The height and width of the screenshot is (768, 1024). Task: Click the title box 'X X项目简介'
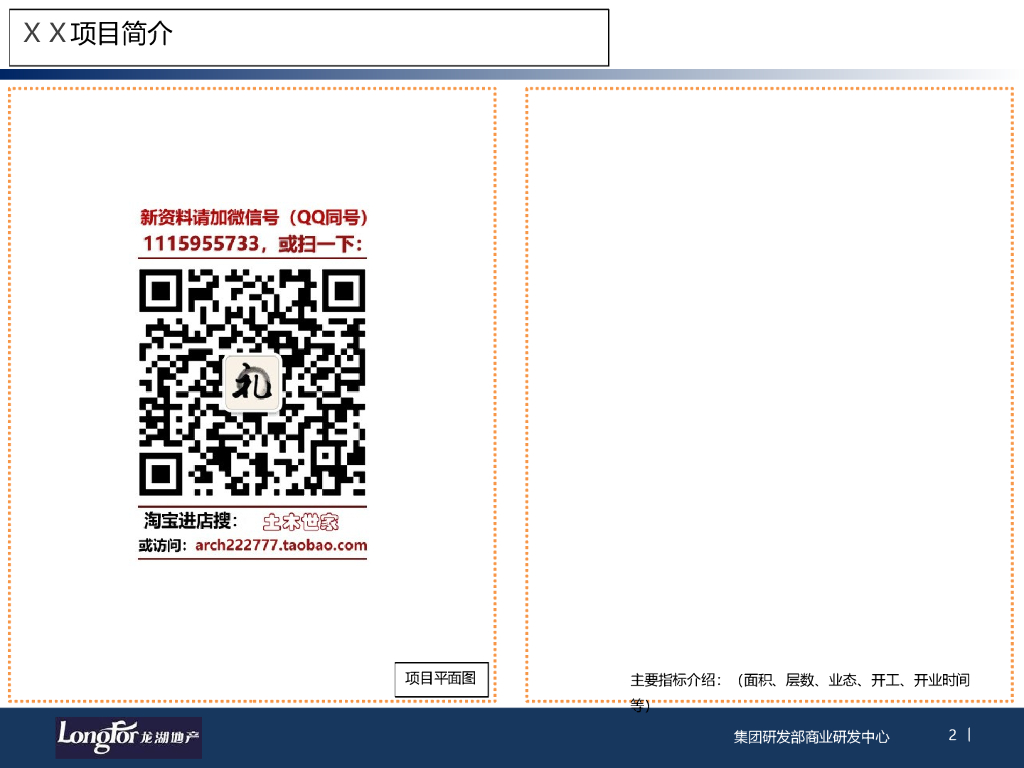click(309, 37)
